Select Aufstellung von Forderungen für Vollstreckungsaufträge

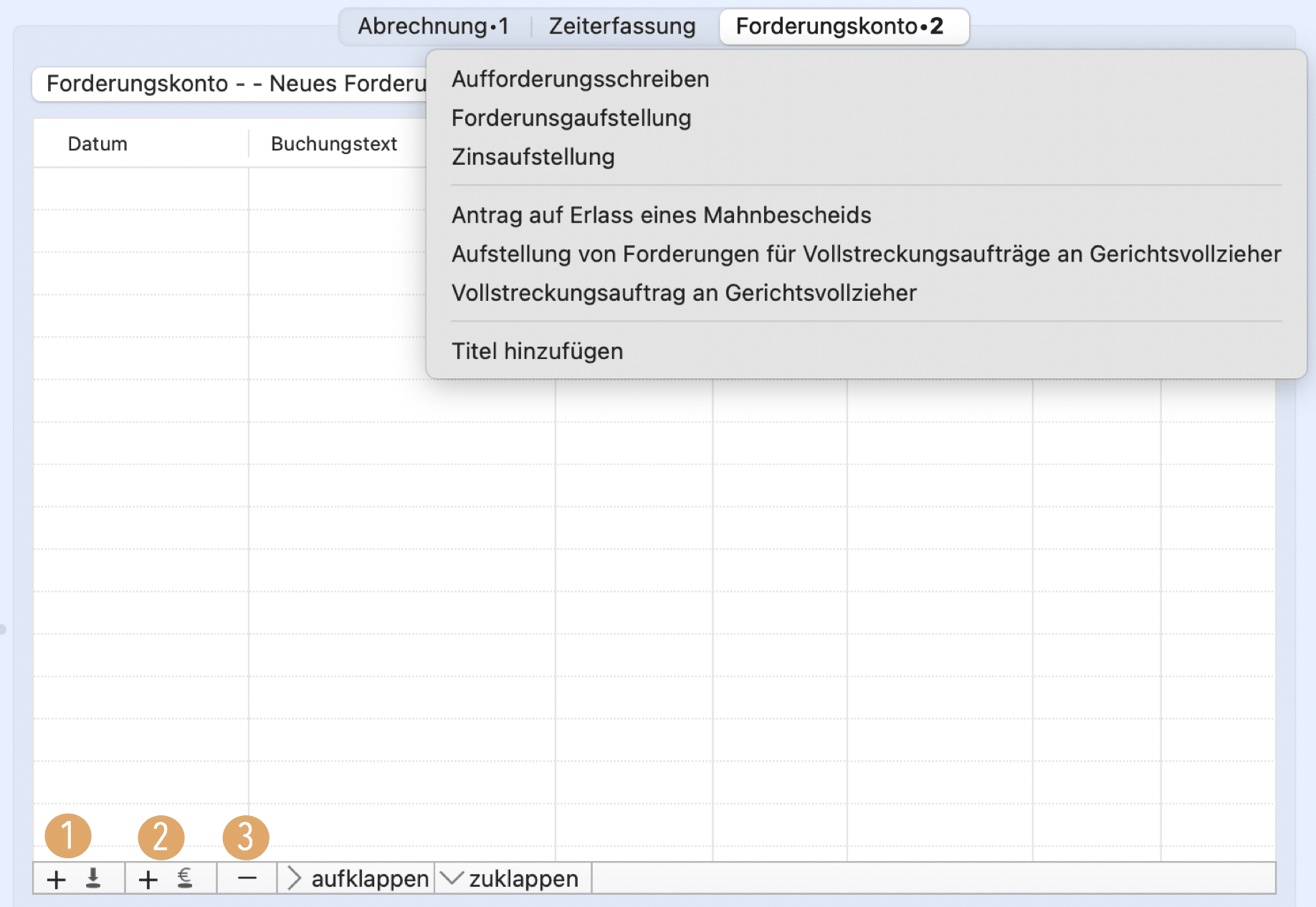point(866,254)
